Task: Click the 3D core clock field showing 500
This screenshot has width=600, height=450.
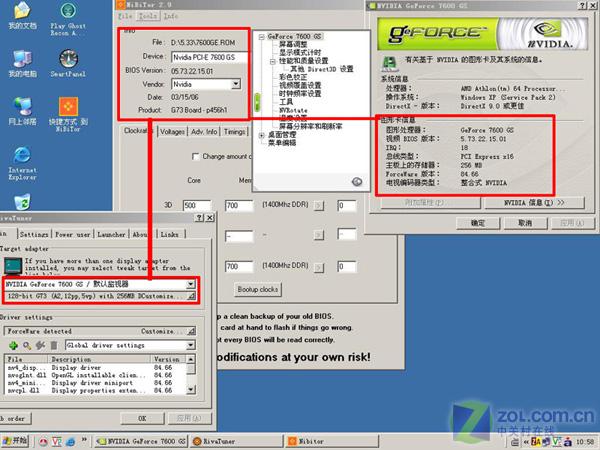Action: pyautogui.click(x=197, y=205)
